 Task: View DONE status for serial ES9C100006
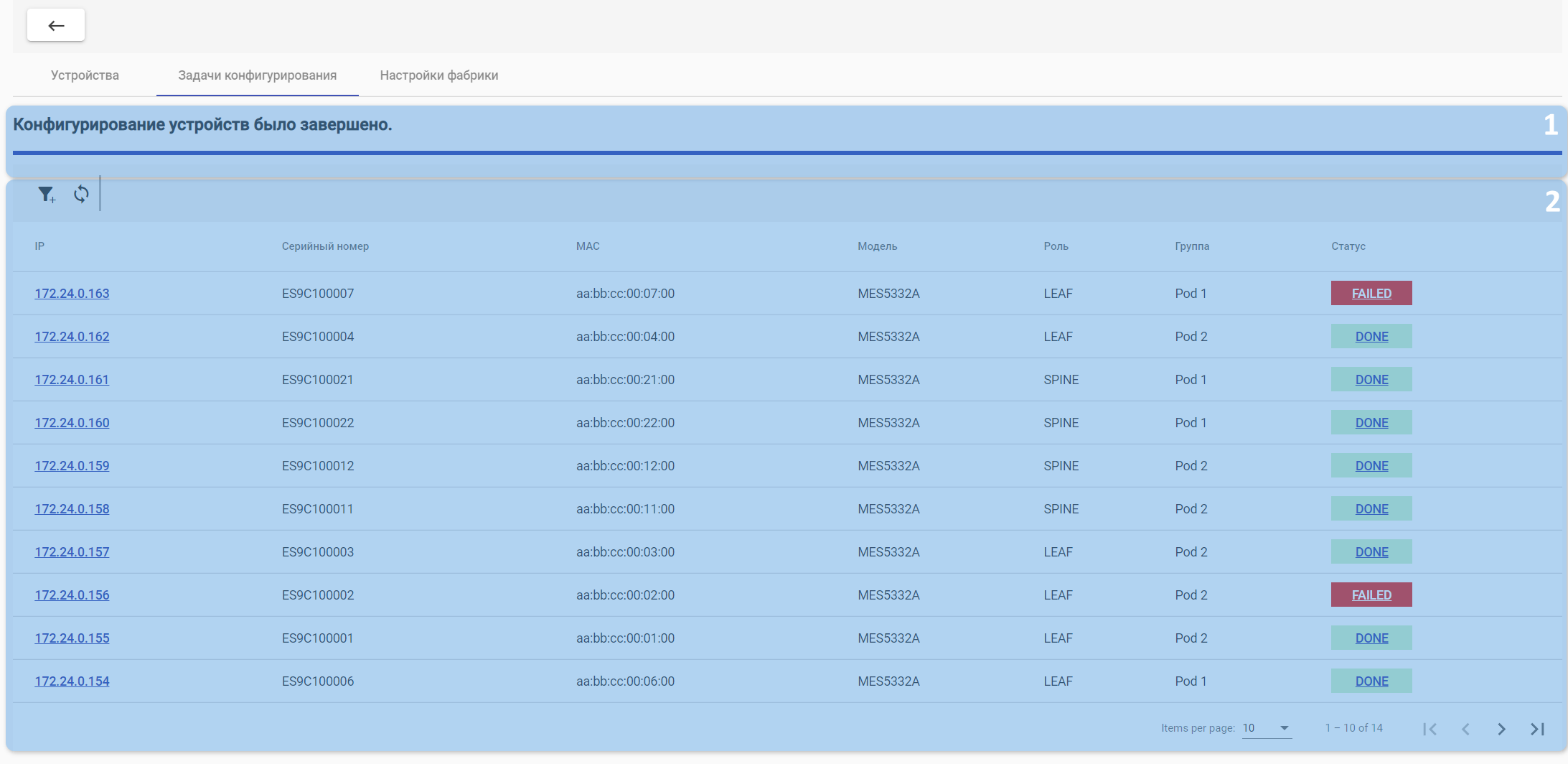(x=1371, y=681)
